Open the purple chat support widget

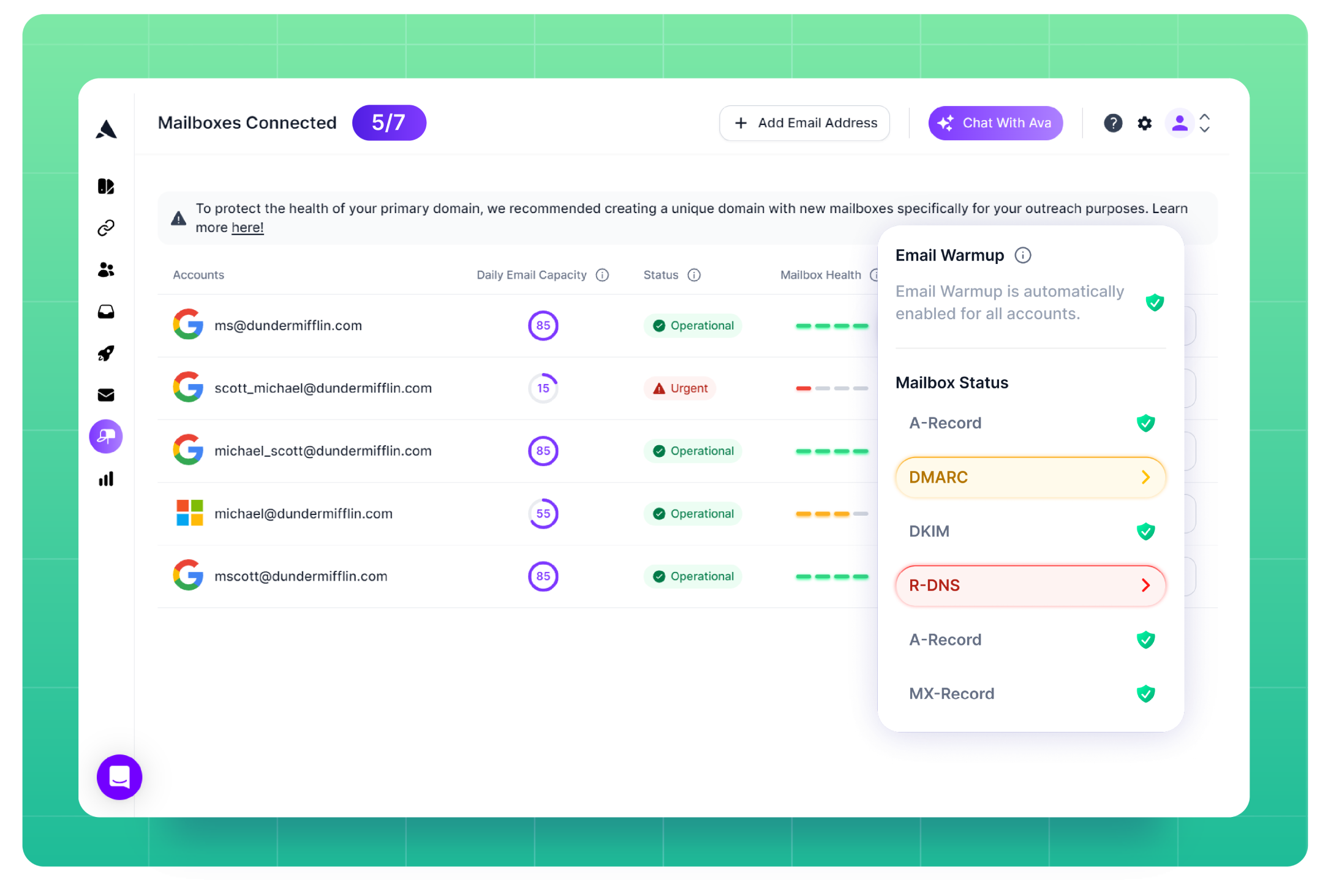(x=119, y=777)
